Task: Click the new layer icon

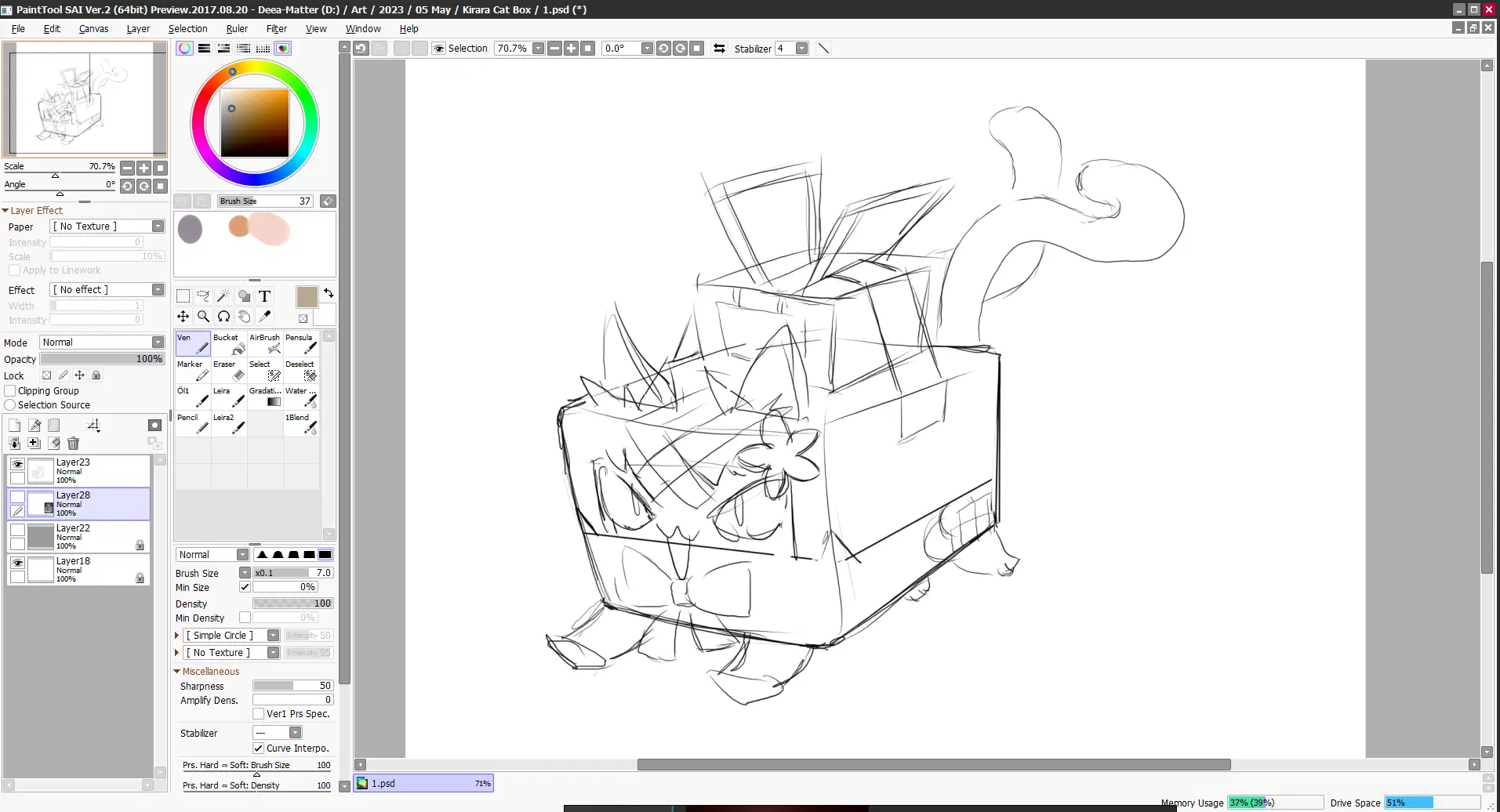Action: click(14, 425)
